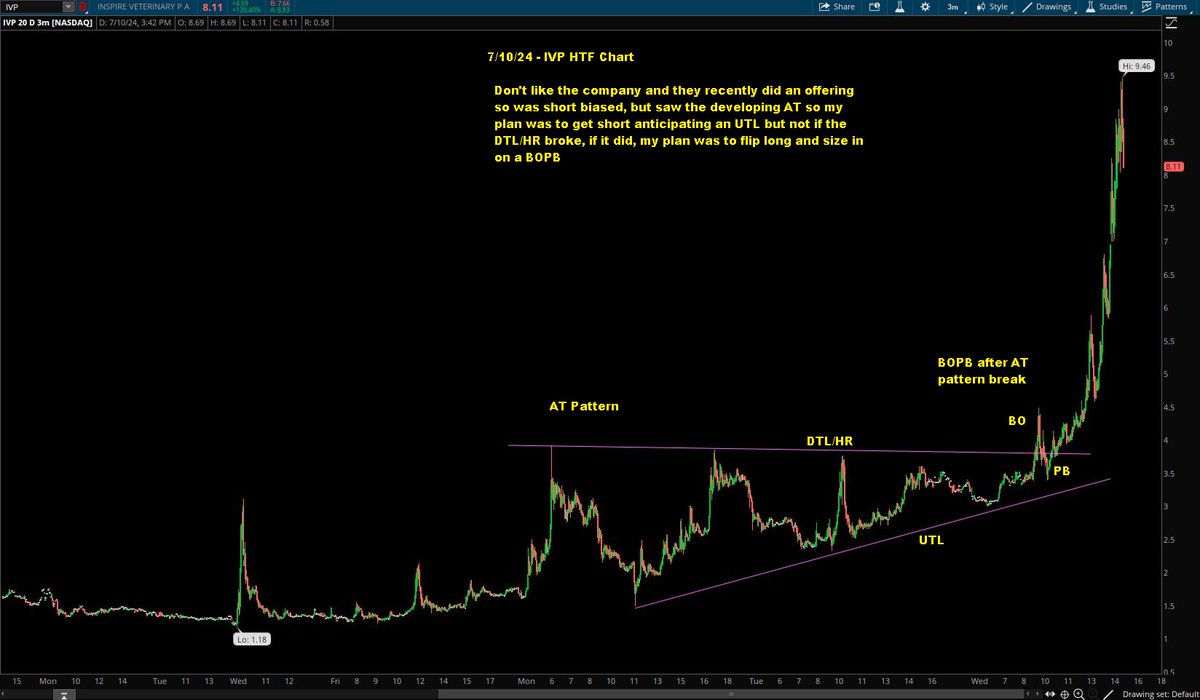
Task: Click the zoom in magnifier icon
Action: (x=1078, y=694)
